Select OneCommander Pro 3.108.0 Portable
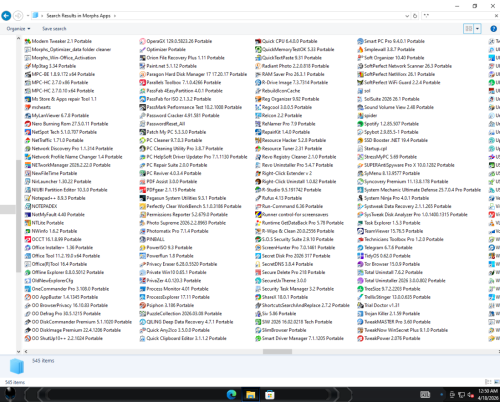This screenshot has width=500, height=402. point(67,289)
